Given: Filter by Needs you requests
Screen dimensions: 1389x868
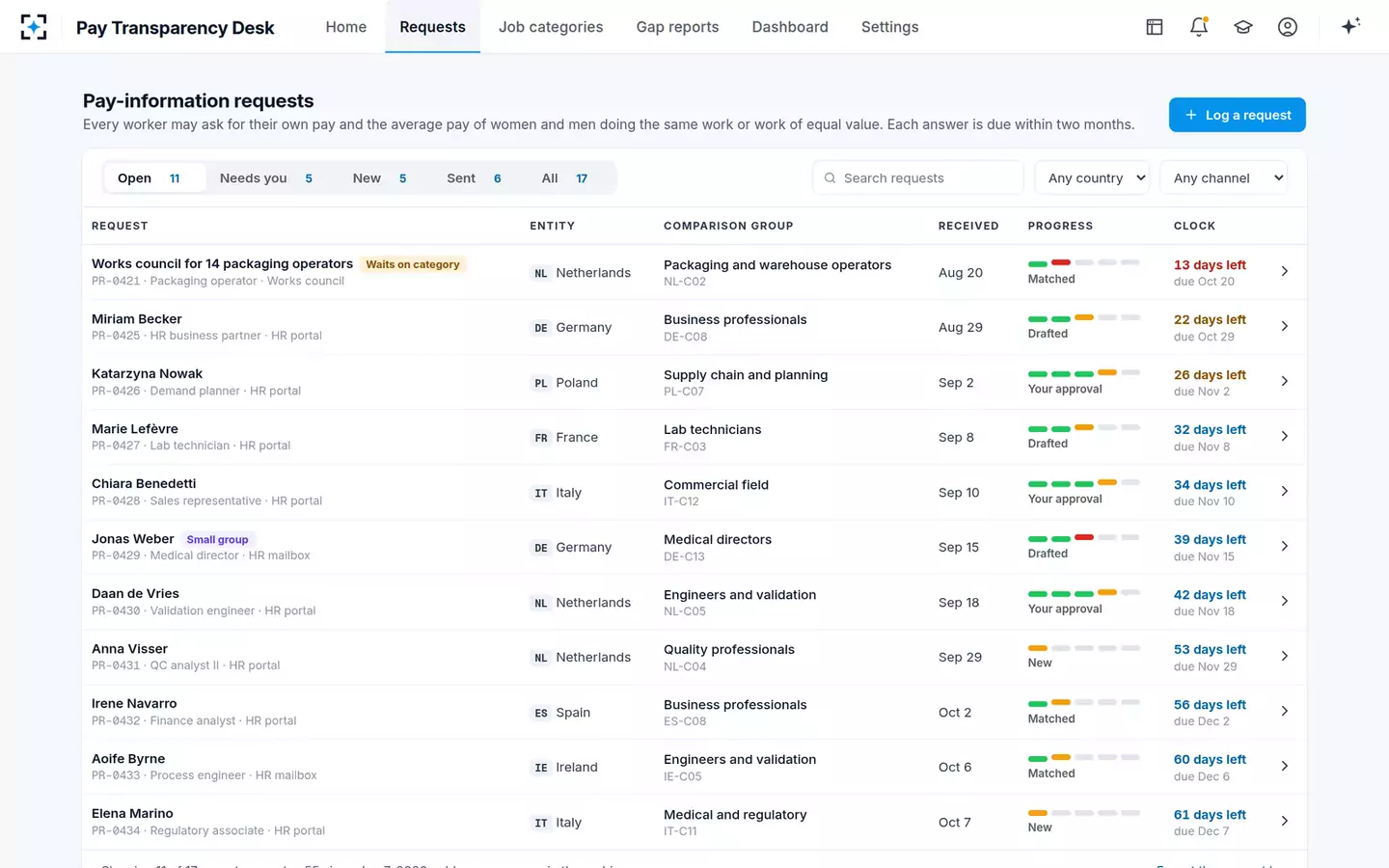Looking at the screenshot, I should (x=266, y=178).
